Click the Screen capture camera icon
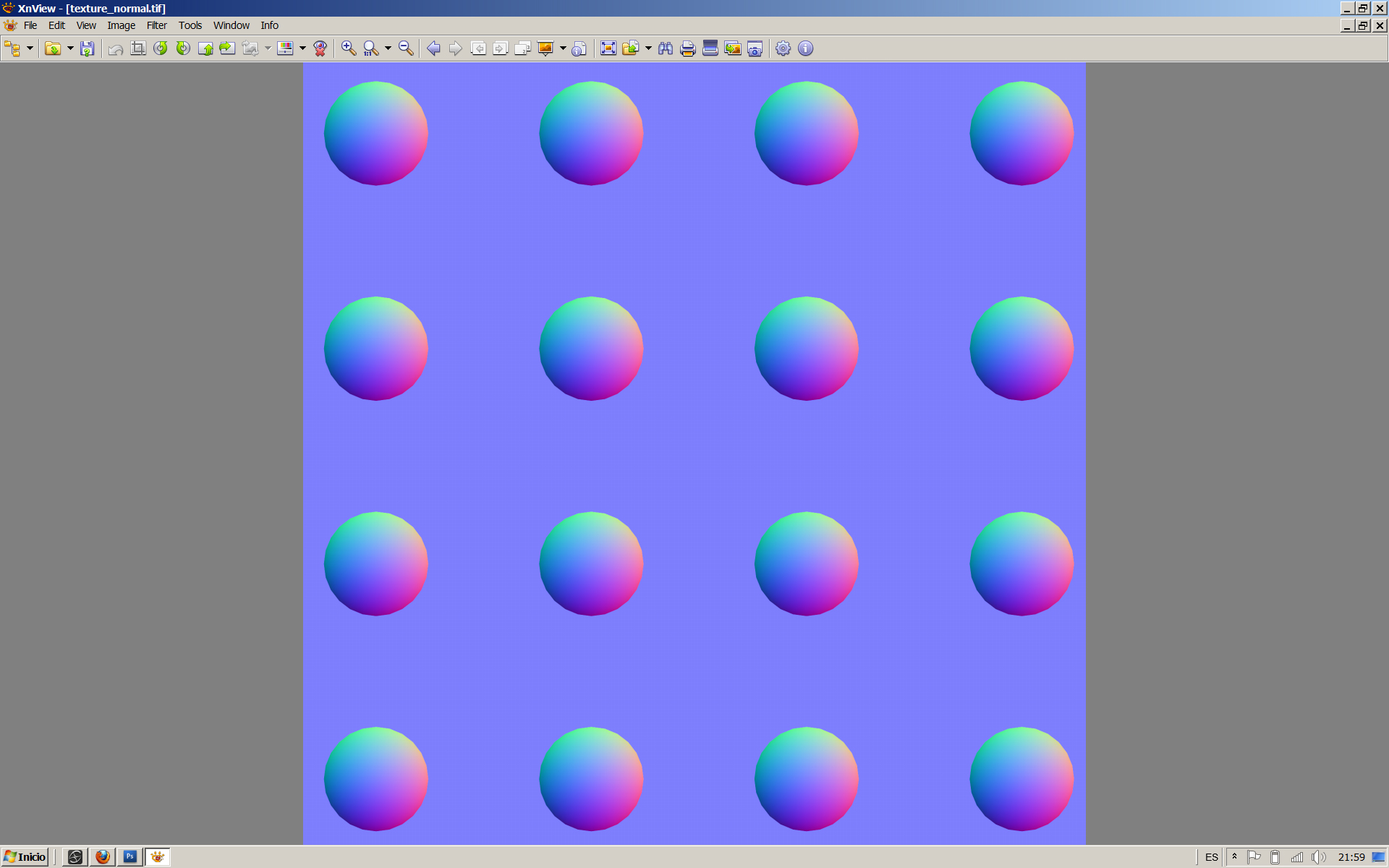Screen dimensions: 1389x868 tap(755, 48)
